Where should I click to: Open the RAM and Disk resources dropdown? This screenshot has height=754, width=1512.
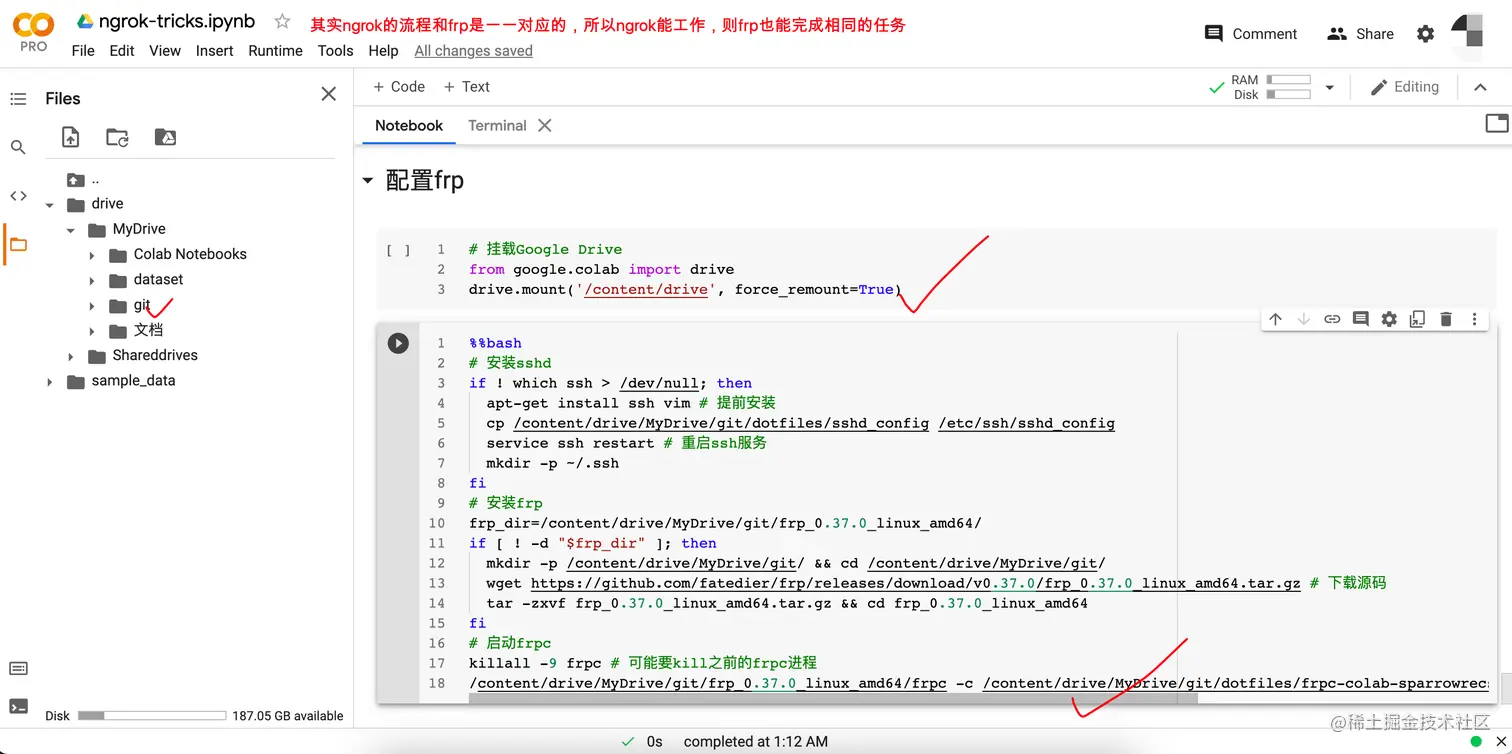pos(1330,87)
